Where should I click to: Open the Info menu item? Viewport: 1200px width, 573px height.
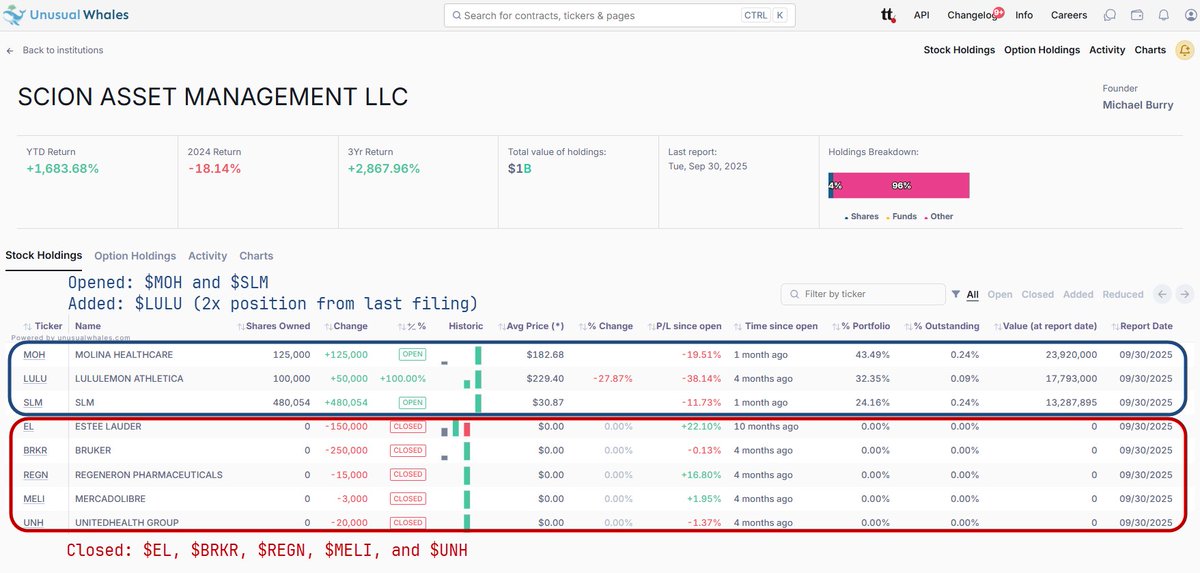tap(1024, 15)
